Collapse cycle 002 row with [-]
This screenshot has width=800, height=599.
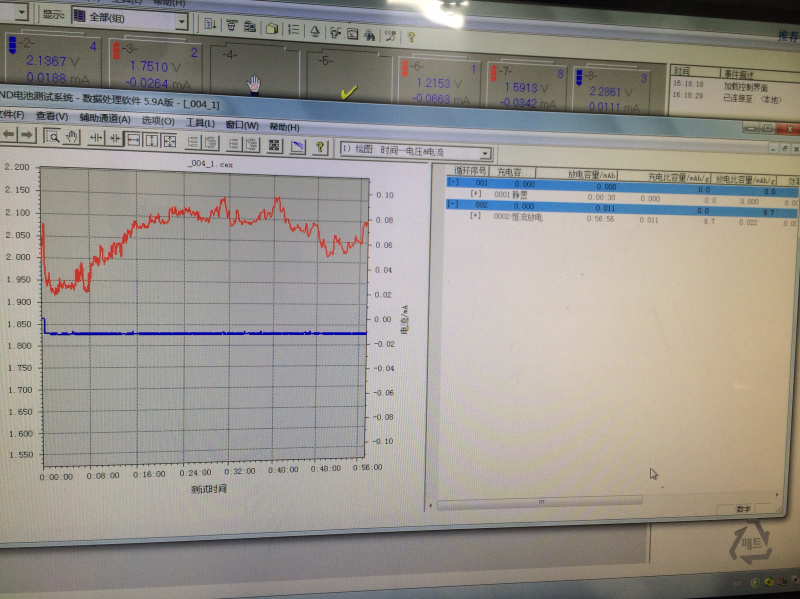[453, 203]
